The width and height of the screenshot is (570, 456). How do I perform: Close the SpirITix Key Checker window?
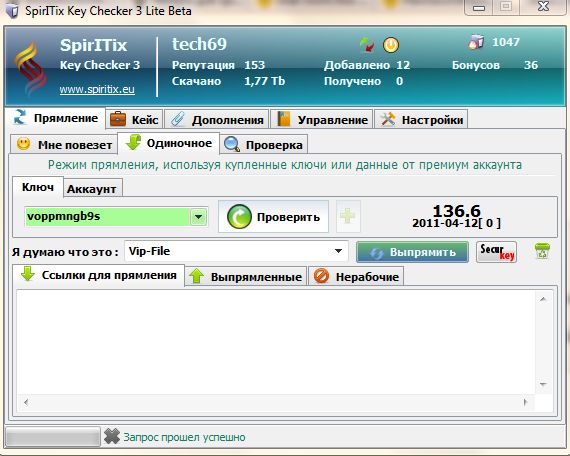tap(543, 6)
